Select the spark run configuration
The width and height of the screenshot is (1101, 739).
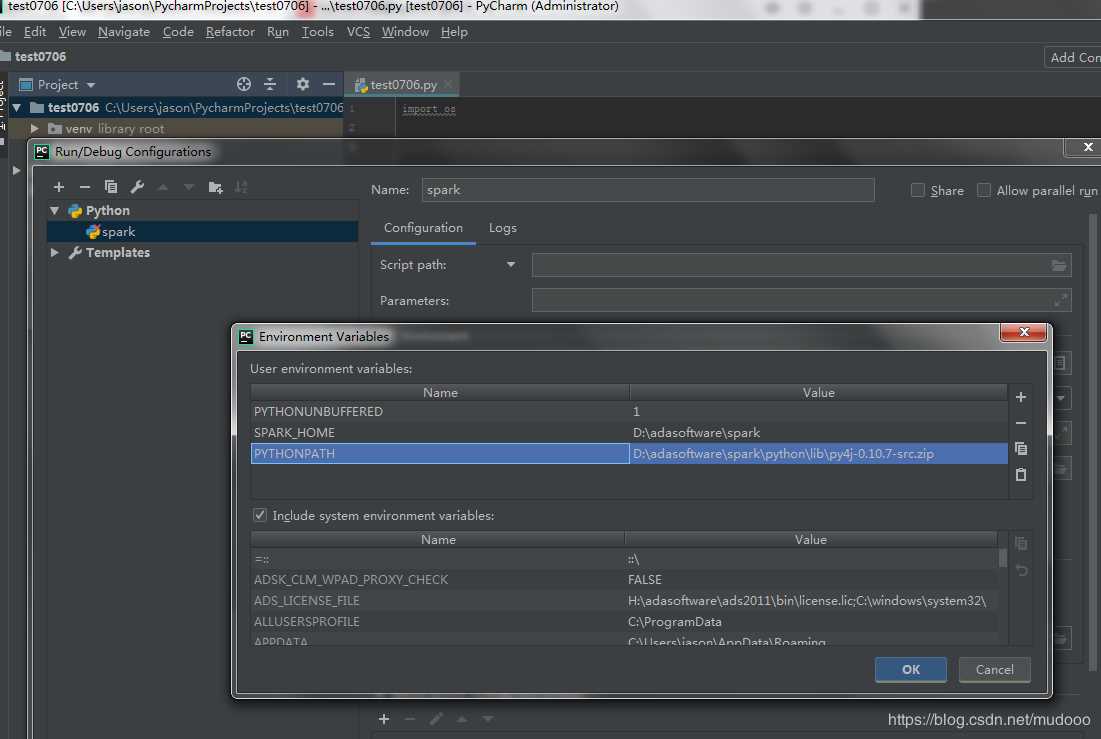(202, 231)
